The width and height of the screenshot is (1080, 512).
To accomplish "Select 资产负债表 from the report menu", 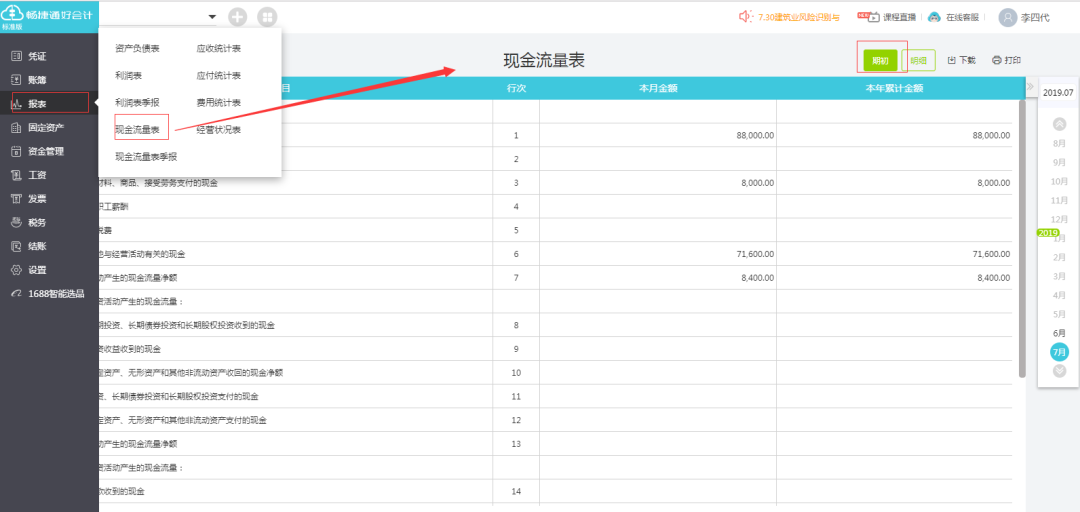I will pyautogui.click(x=138, y=48).
